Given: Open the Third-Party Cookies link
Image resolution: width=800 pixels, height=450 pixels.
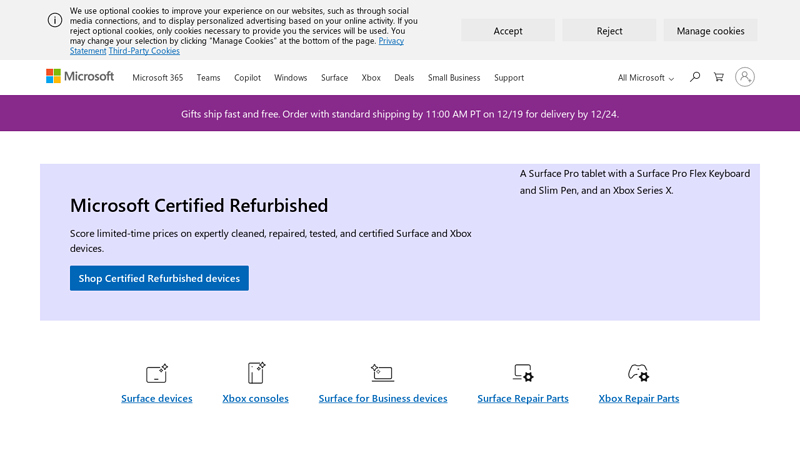Looking at the screenshot, I should pos(144,51).
